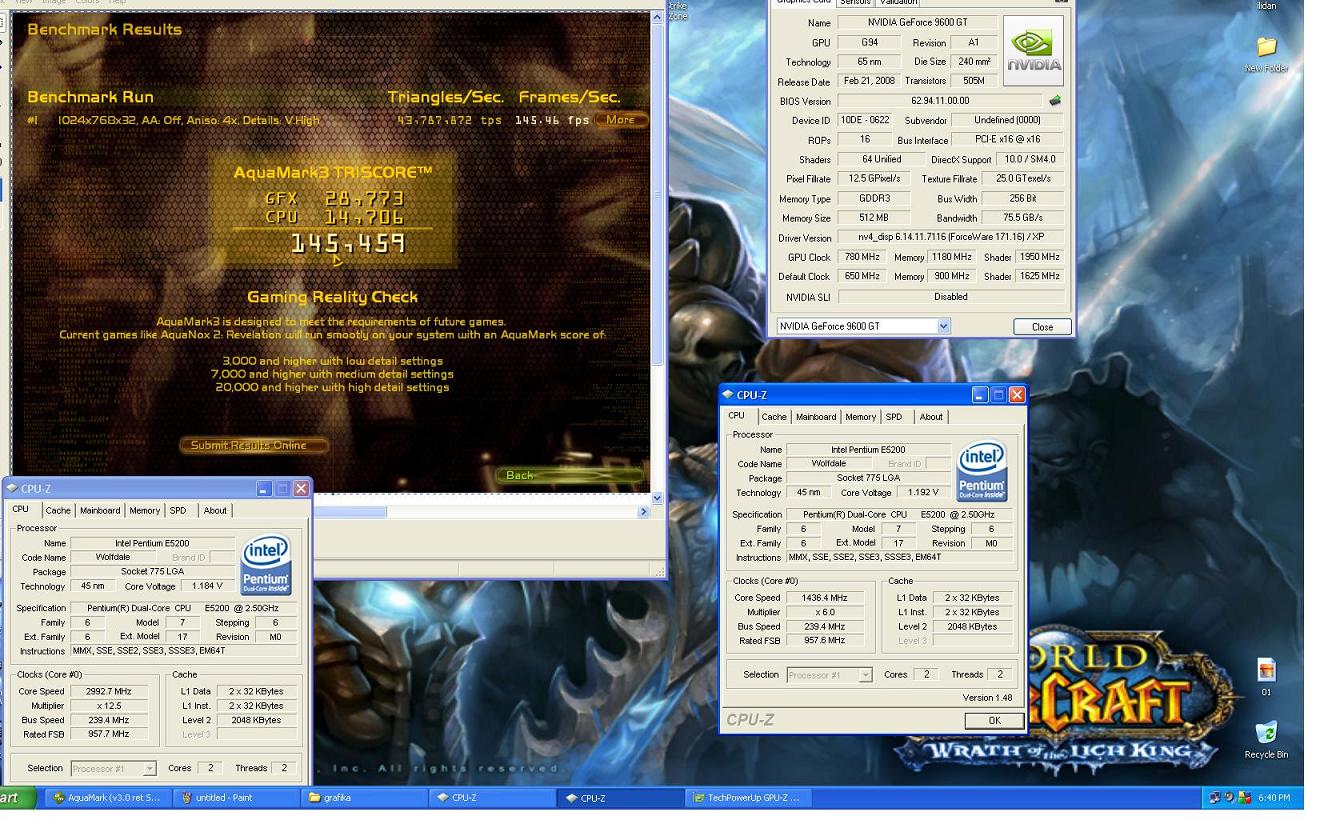Click Rated FSB value 957.6 MHz
1344x840 pixels.
[824, 641]
